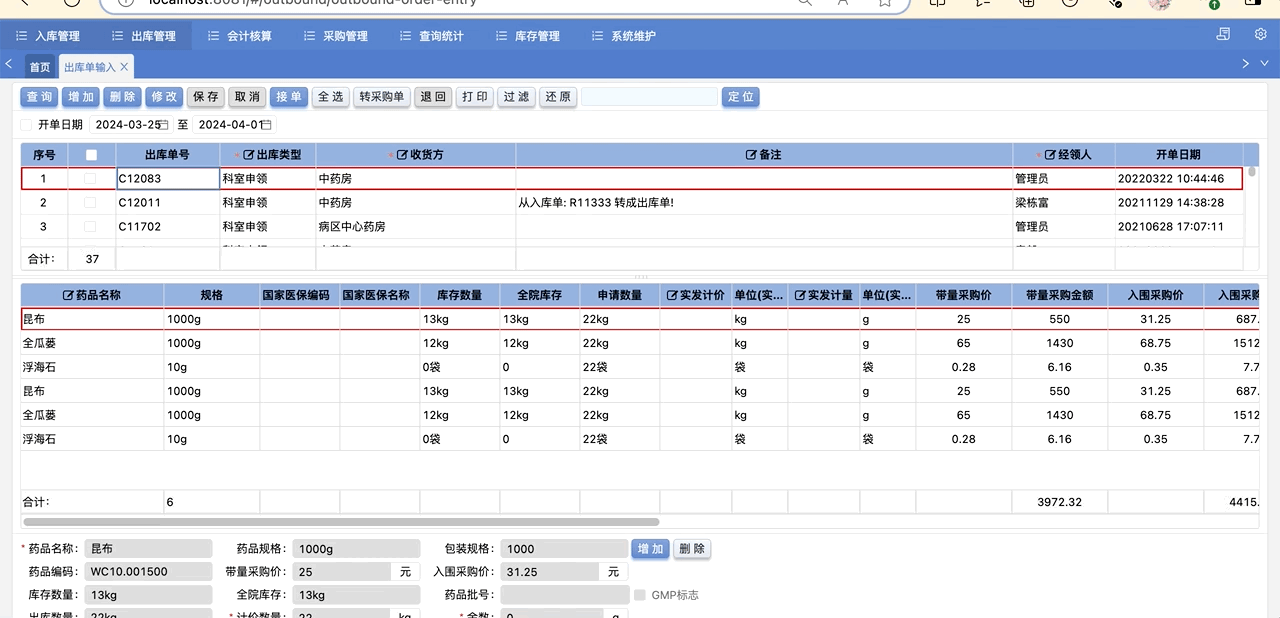Click the edit icon on 备注 header
This screenshot has width=1280, height=618.
coord(751,155)
